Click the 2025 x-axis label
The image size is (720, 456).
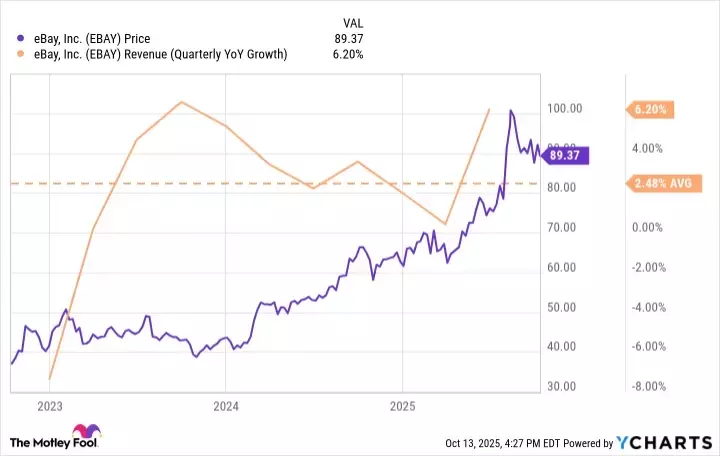coord(402,407)
